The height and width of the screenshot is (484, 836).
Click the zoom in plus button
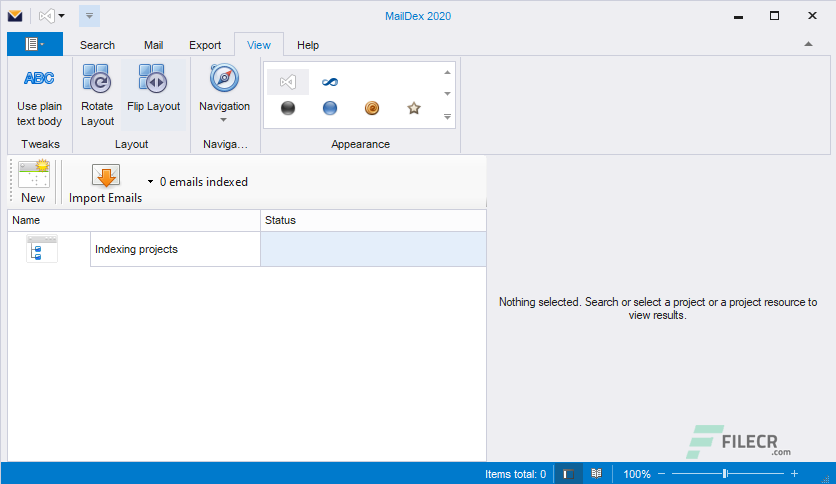pyautogui.click(x=794, y=474)
